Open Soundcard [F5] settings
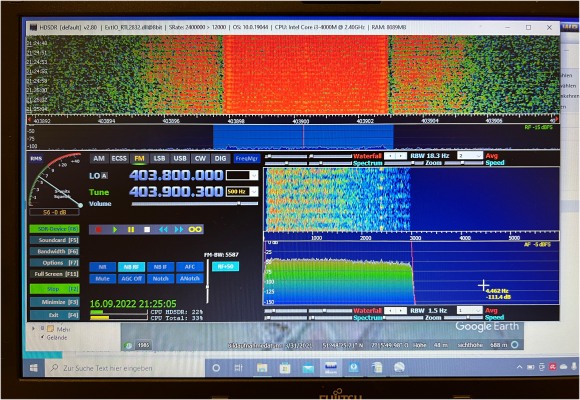Viewport: 580px width, 400px height. [x=54, y=240]
